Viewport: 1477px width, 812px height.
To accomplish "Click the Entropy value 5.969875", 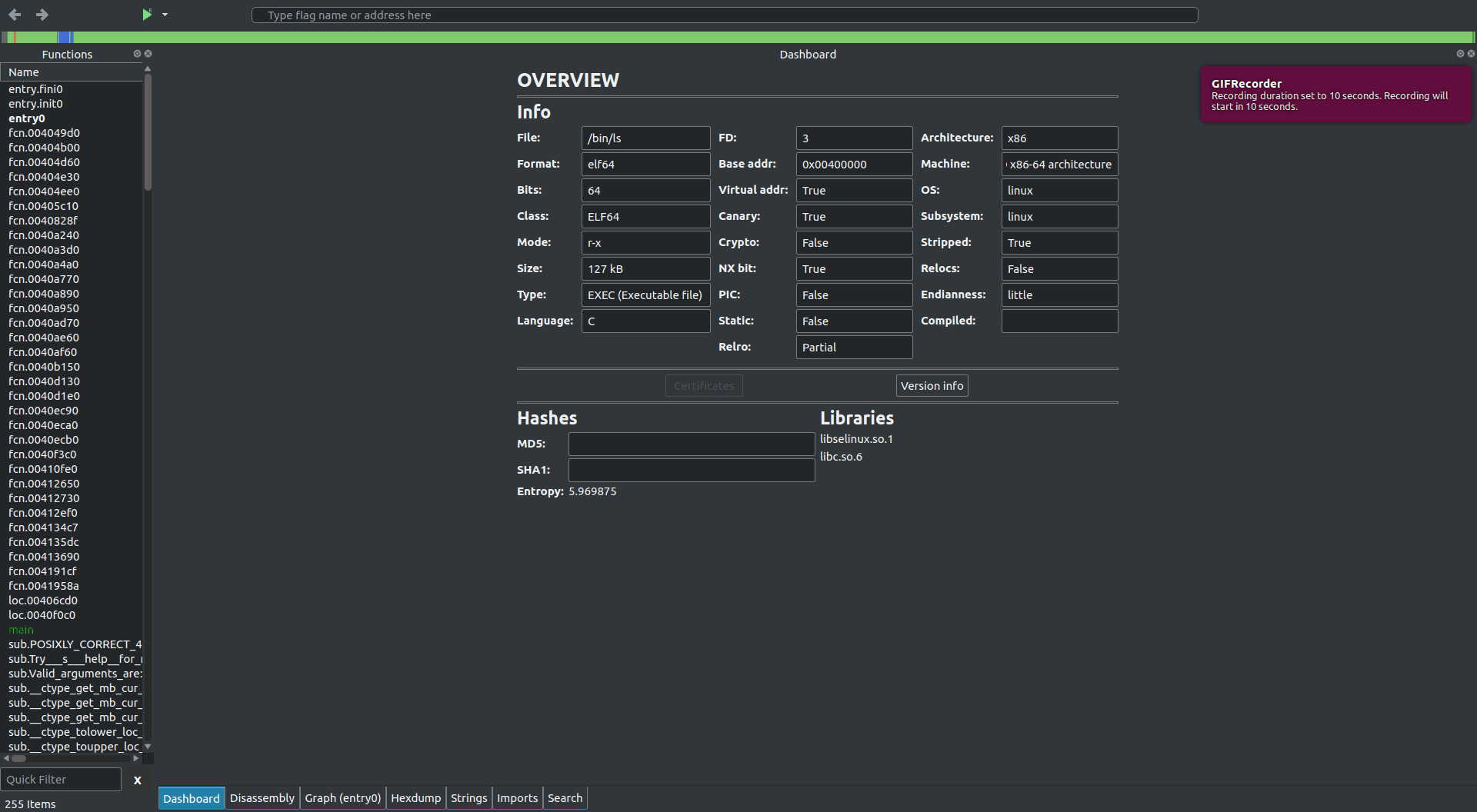I will (592, 491).
